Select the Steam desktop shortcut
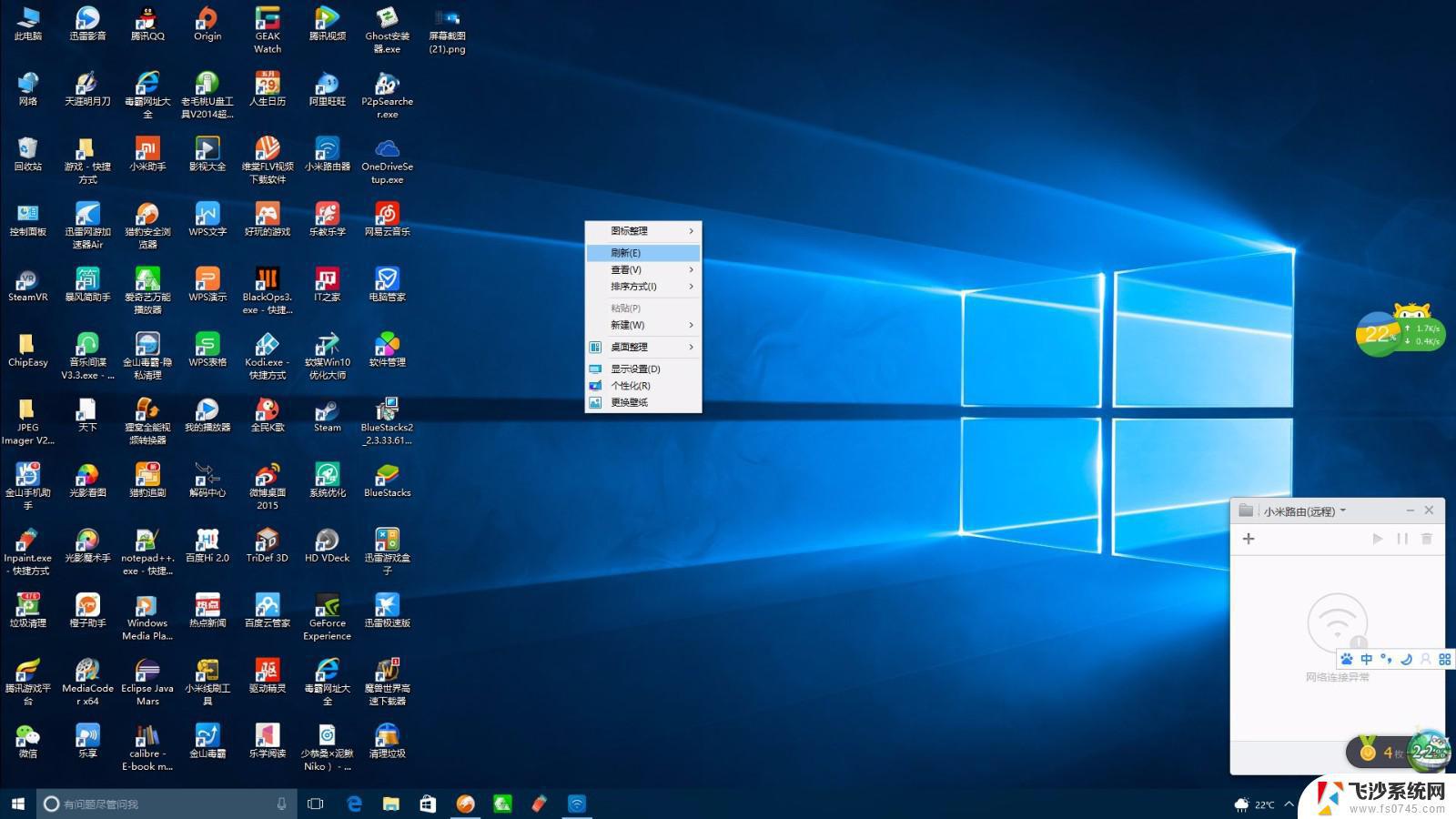Image resolution: width=1456 pixels, height=819 pixels. tap(328, 415)
